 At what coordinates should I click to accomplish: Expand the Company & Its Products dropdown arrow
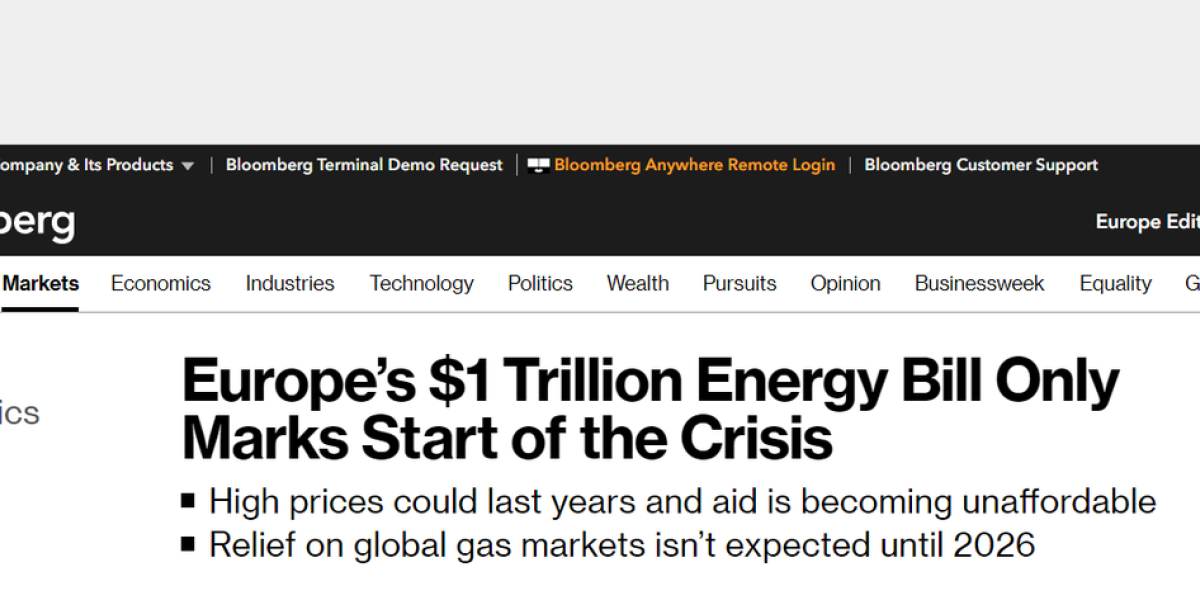click(x=187, y=166)
